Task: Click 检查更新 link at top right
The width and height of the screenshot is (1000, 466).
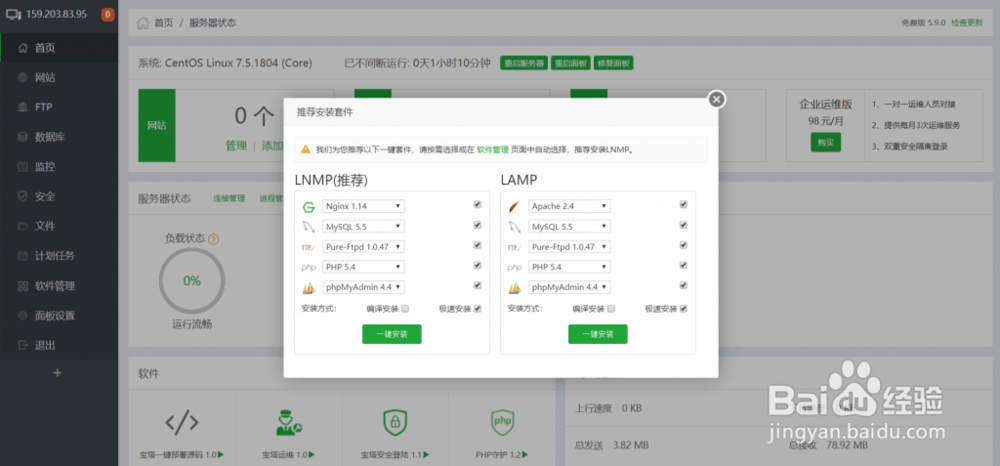Action: pyautogui.click(x=967, y=22)
